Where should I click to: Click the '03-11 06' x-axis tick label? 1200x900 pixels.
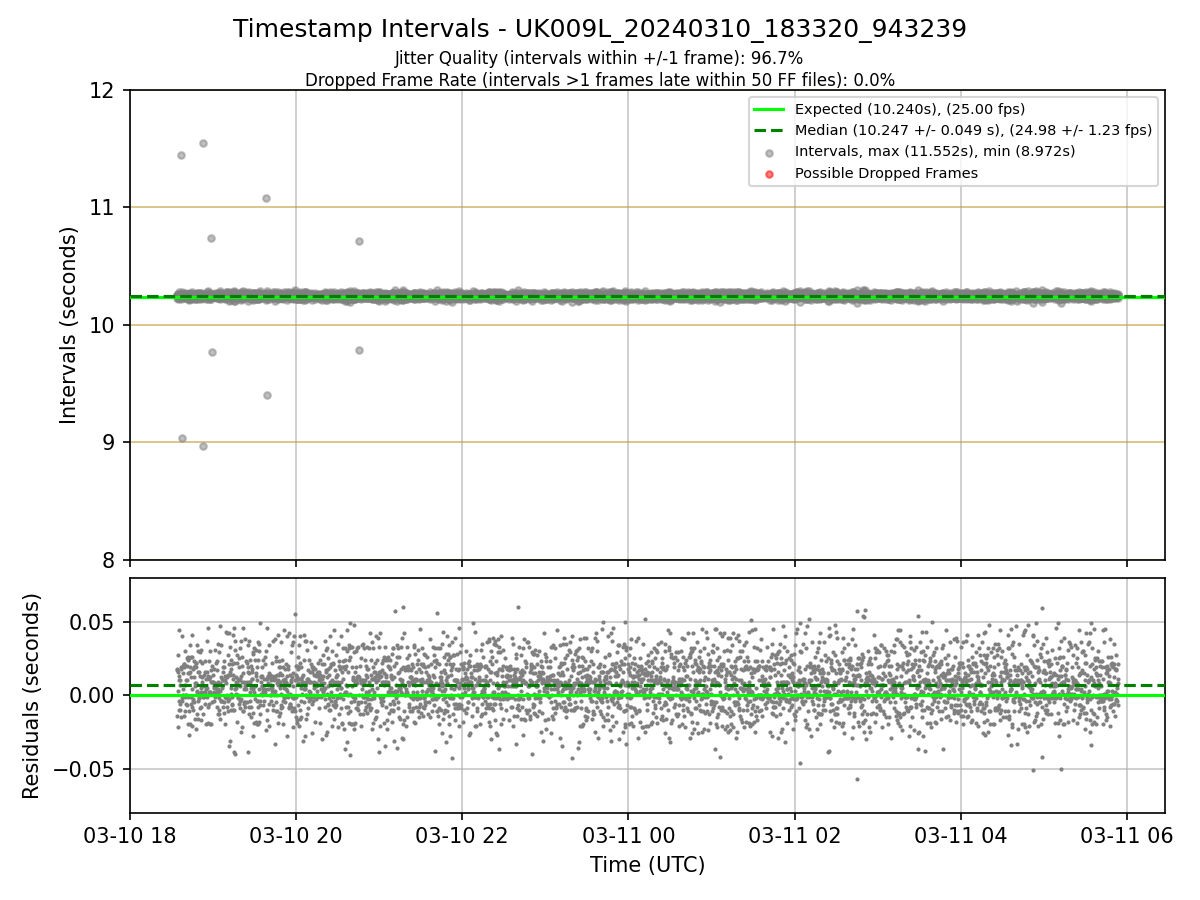(1127, 834)
